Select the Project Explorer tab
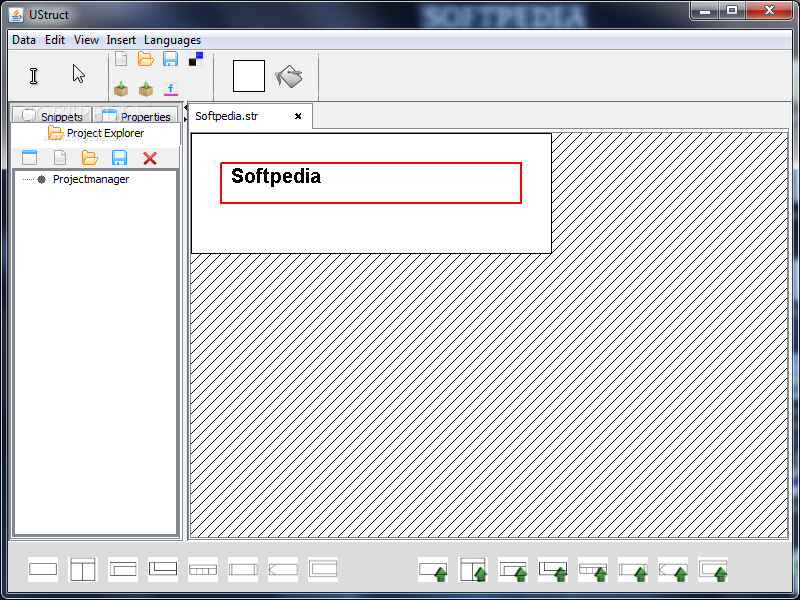The height and width of the screenshot is (600, 800). click(96, 133)
